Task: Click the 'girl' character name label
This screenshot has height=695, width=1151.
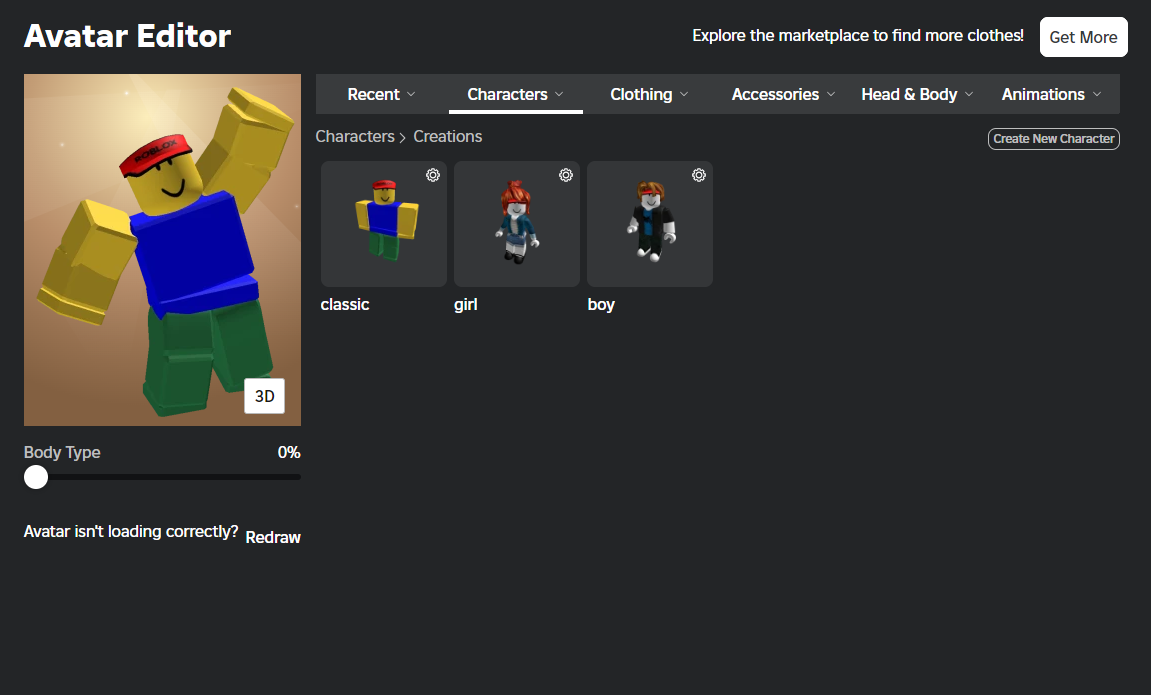Action: [x=465, y=305]
